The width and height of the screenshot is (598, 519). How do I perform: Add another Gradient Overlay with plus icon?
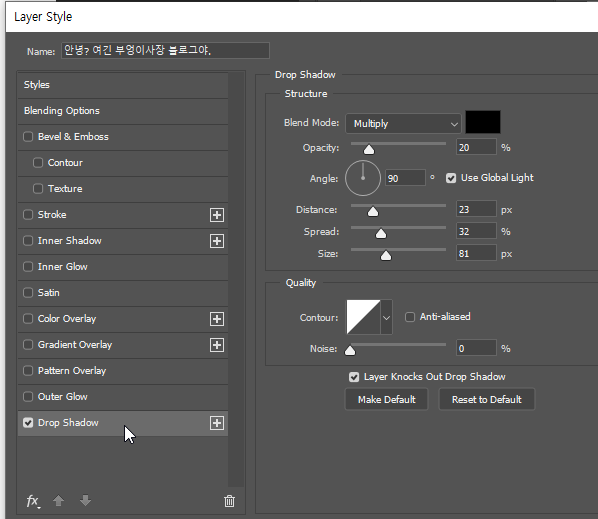(x=217, y=345)
